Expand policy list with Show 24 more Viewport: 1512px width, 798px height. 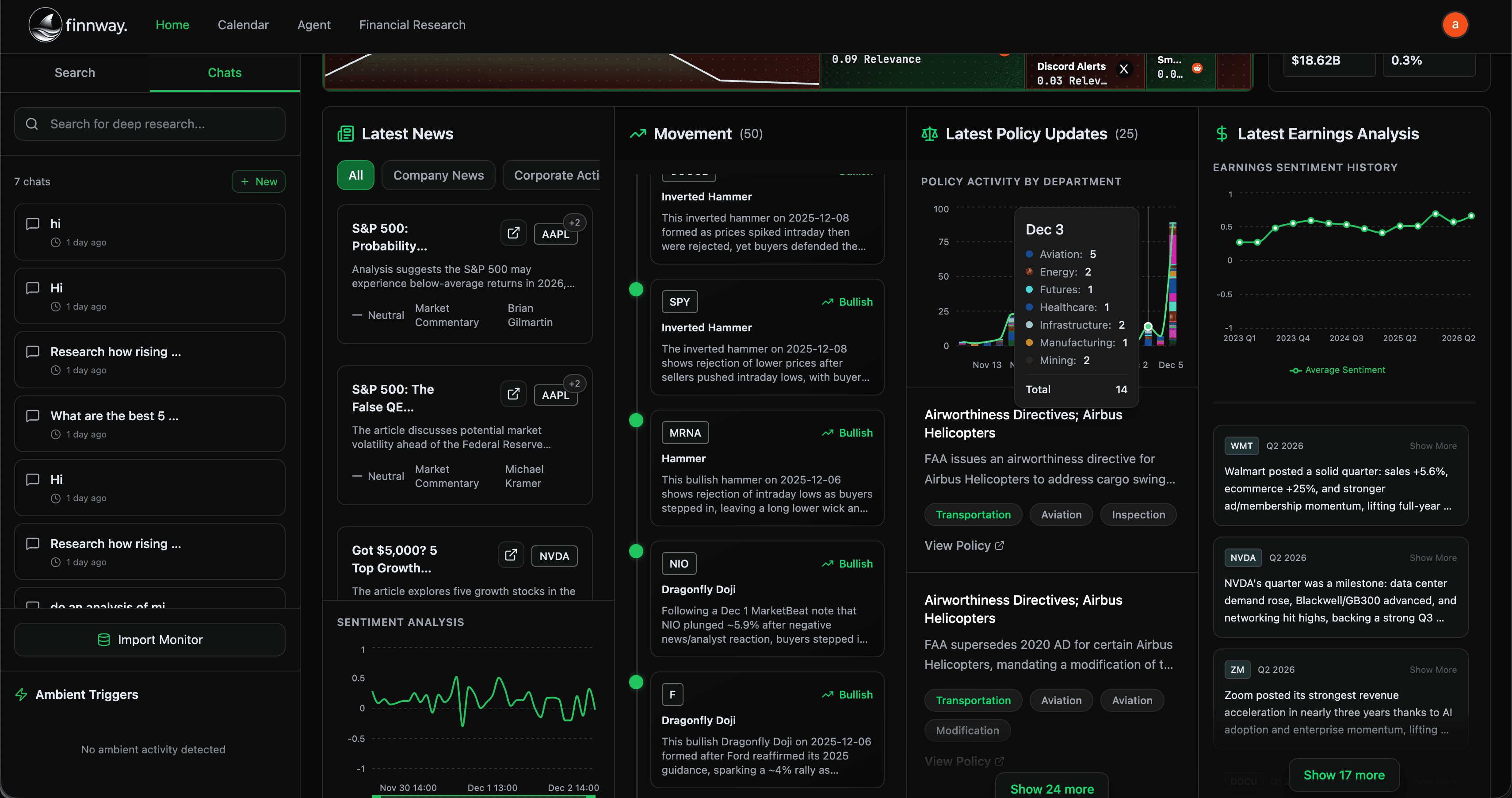point(1051,789)
